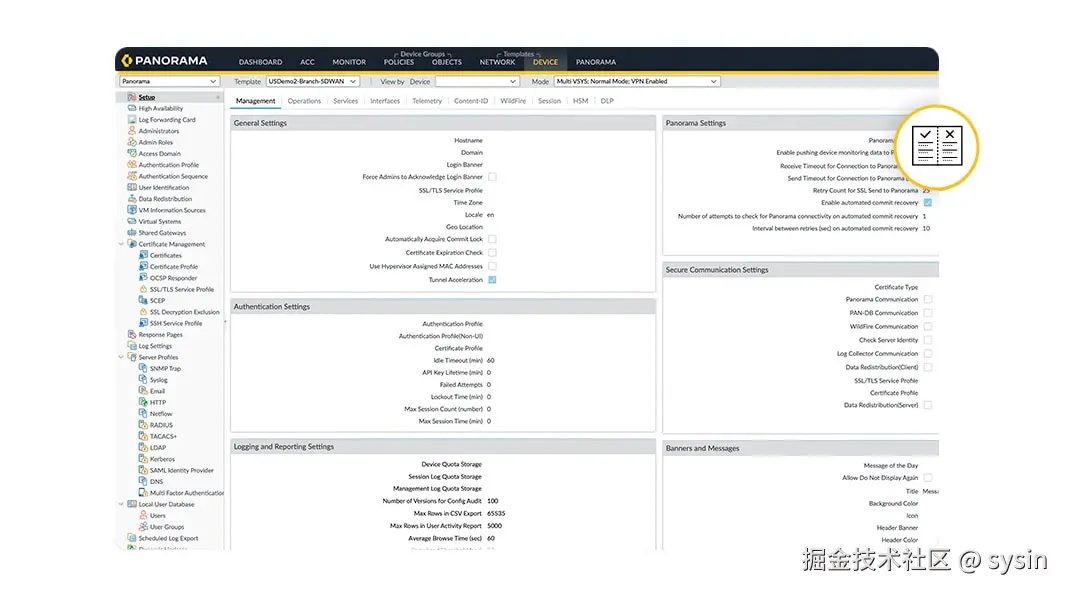1067x593 pixels.
Task: Click the SNMP Trap icon
Action: (144, 368)
